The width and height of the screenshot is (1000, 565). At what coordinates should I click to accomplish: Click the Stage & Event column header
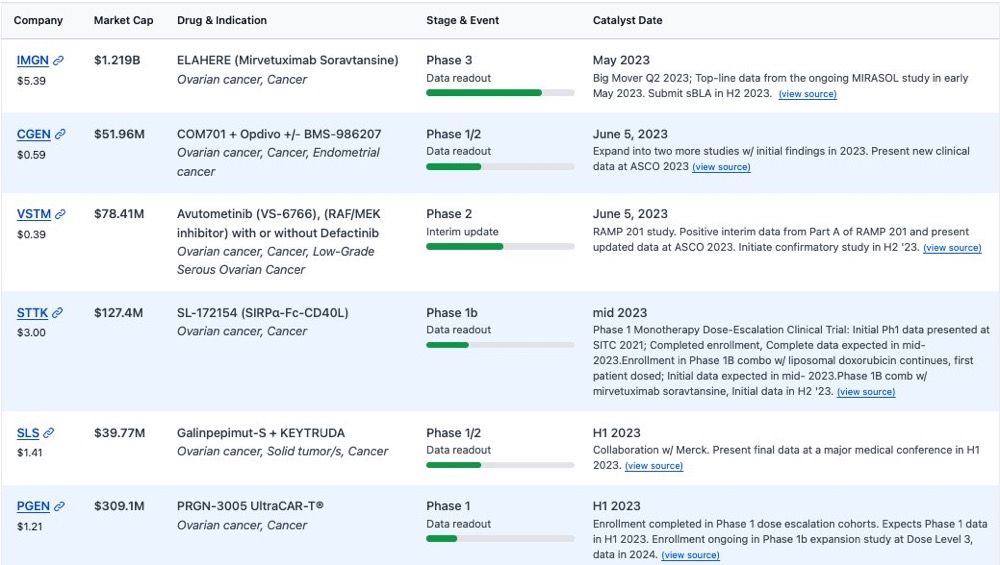pyautogui.click(x=462, y=20)
